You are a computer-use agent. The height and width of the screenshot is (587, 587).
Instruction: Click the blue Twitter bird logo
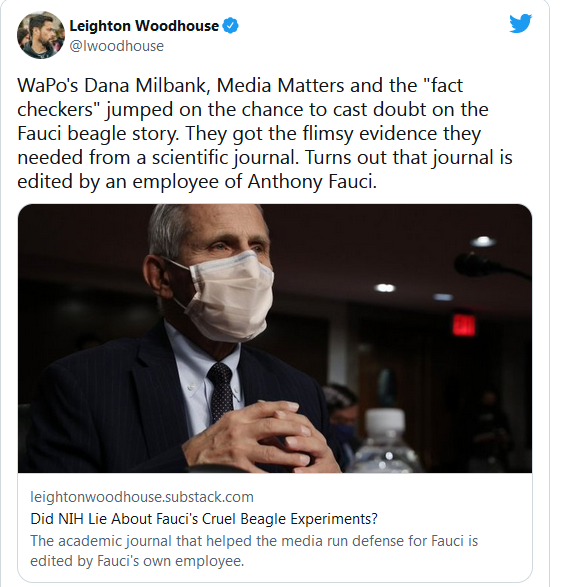tap(520, 23)
